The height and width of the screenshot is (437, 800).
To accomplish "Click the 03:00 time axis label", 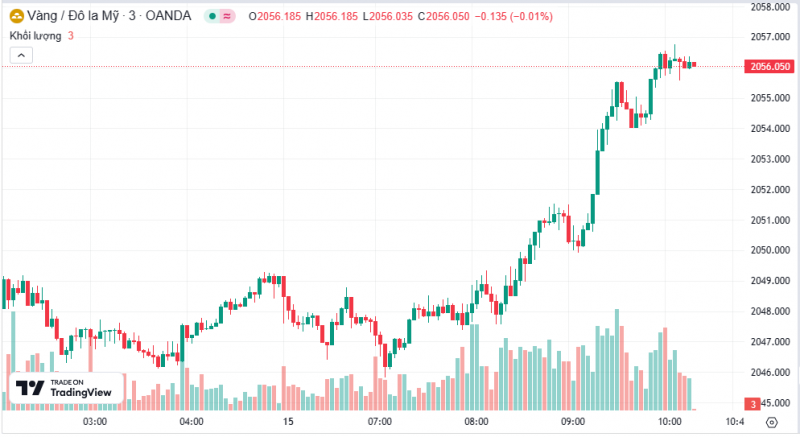I will (x=95, y=422).
